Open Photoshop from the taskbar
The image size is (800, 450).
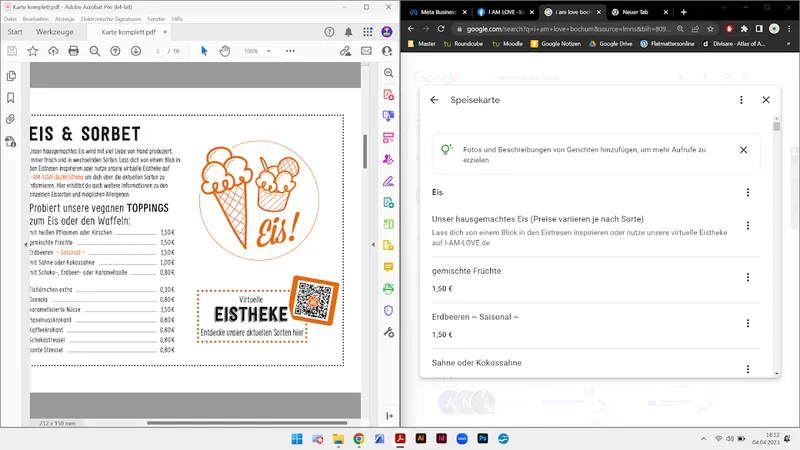click(482, 439)
